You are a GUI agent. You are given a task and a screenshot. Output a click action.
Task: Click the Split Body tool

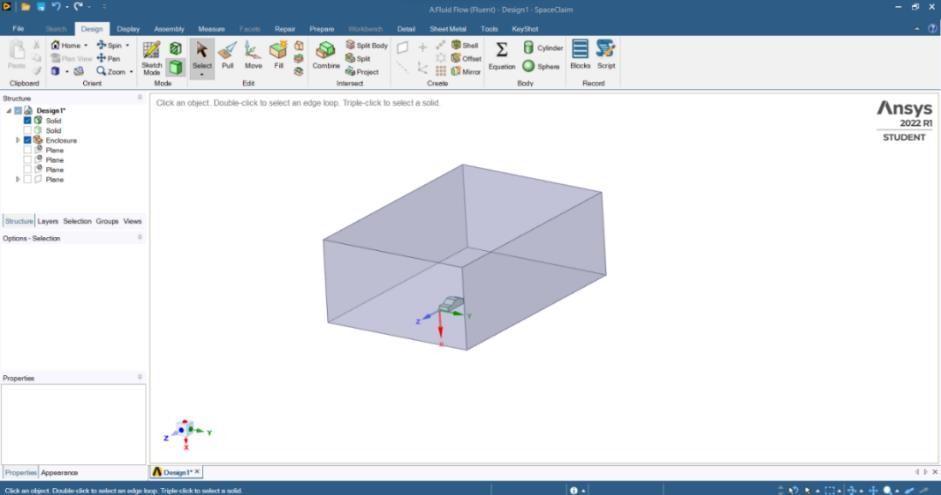tap(366, 45)
